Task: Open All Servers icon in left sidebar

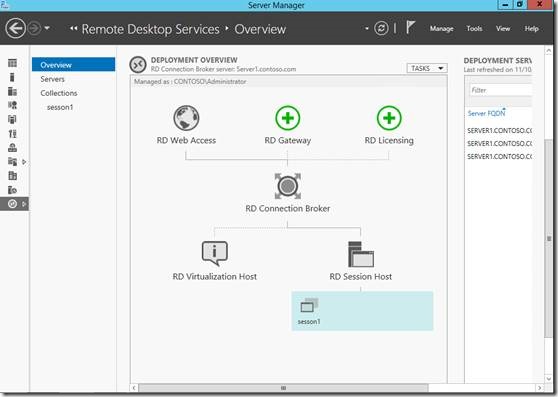Action: pyautogui.click(x=12, y=91)
